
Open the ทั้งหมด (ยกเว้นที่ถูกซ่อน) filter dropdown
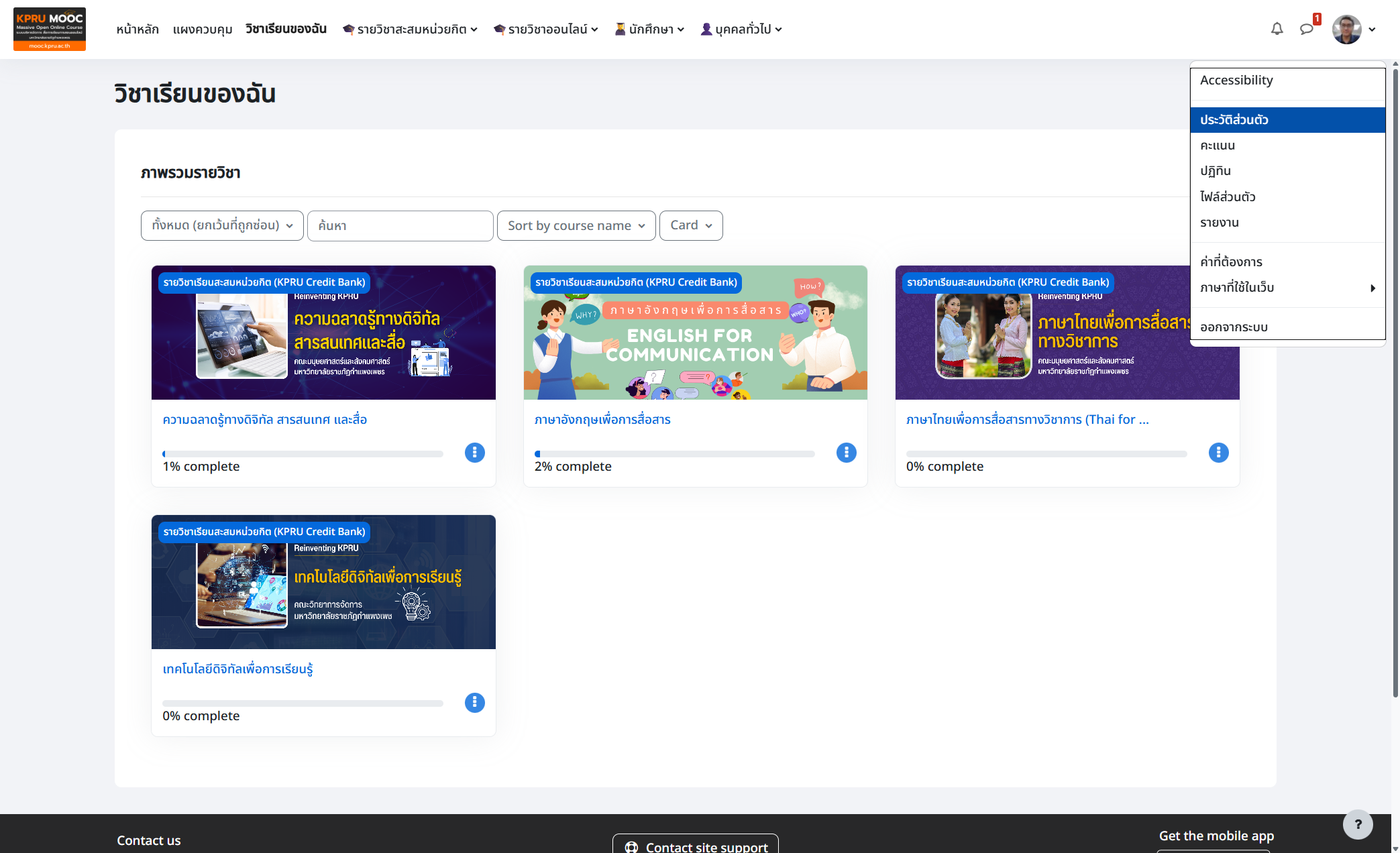tap(222, 225)
